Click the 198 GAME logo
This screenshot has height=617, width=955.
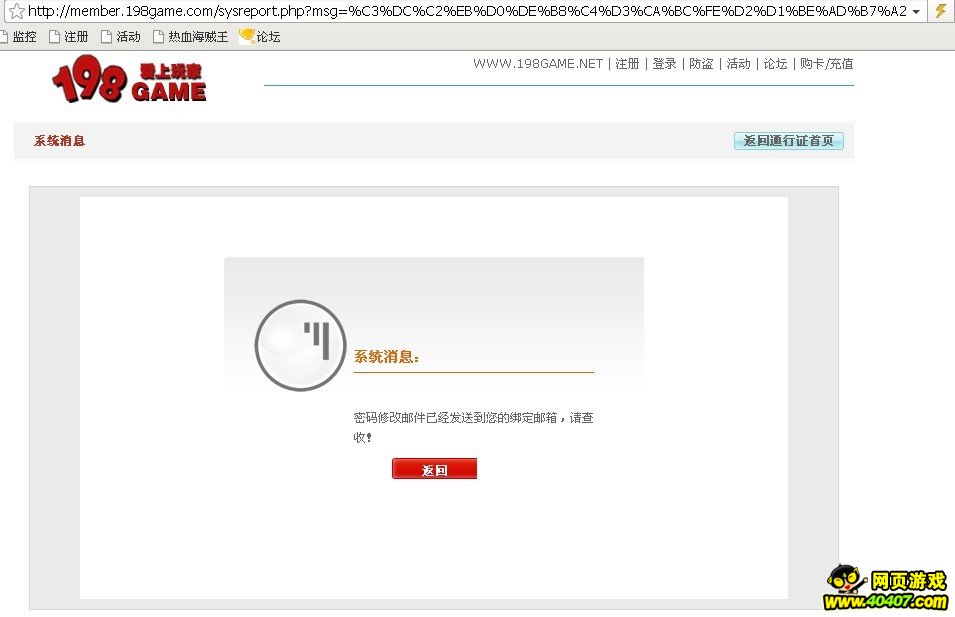[129, 79]
